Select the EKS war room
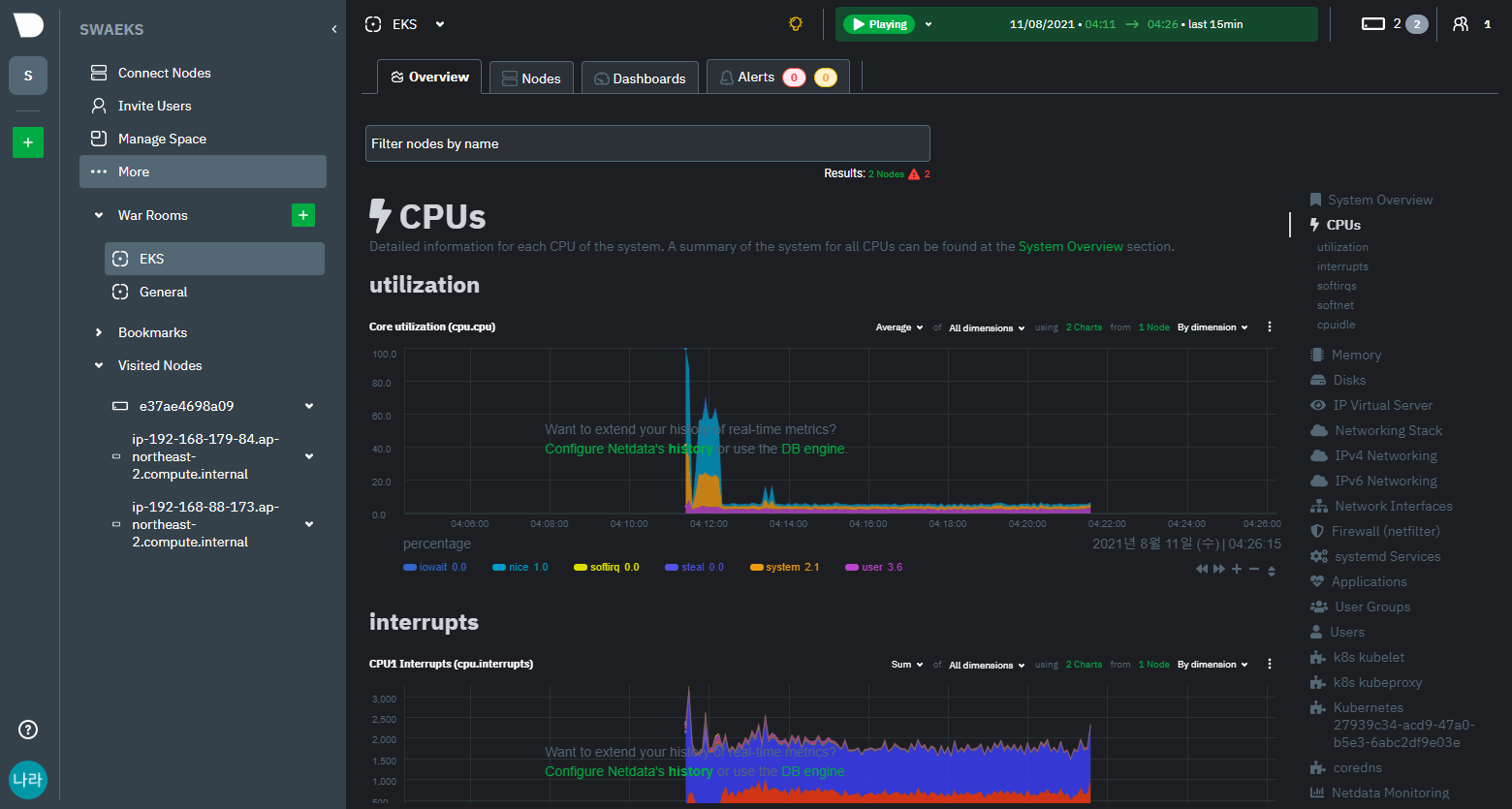1512x809 pixels. point(214,259)
